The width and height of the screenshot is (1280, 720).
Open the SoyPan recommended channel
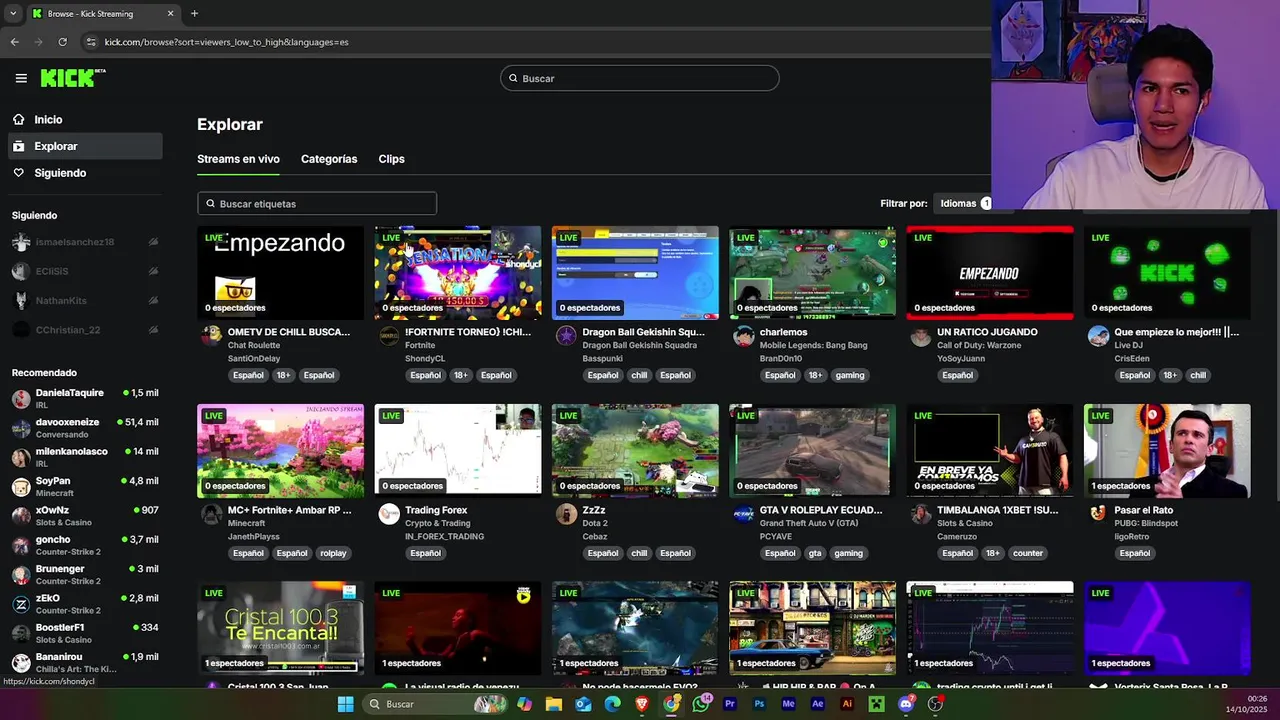pos(84,487)
